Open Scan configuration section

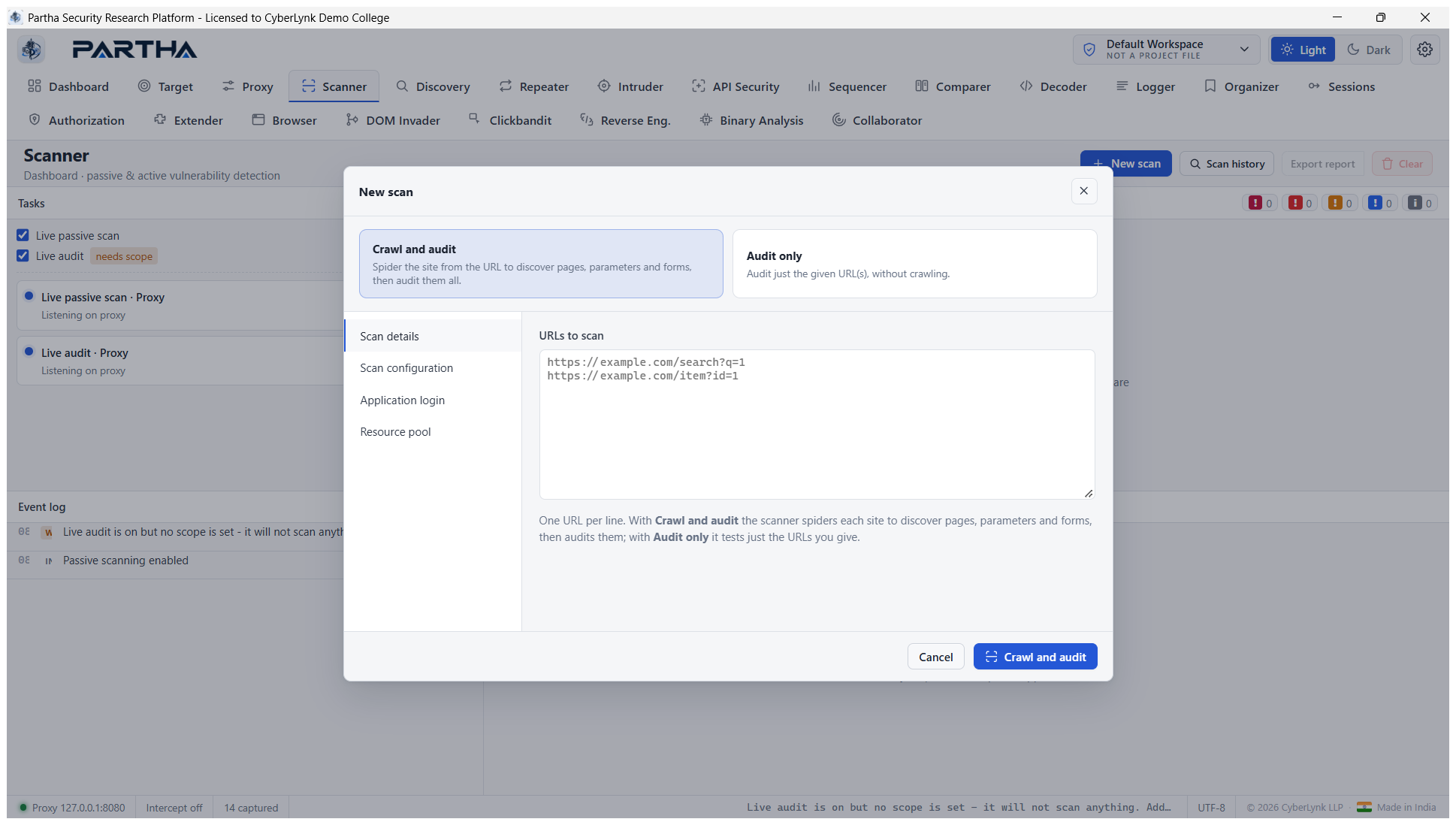pos(433,368)
